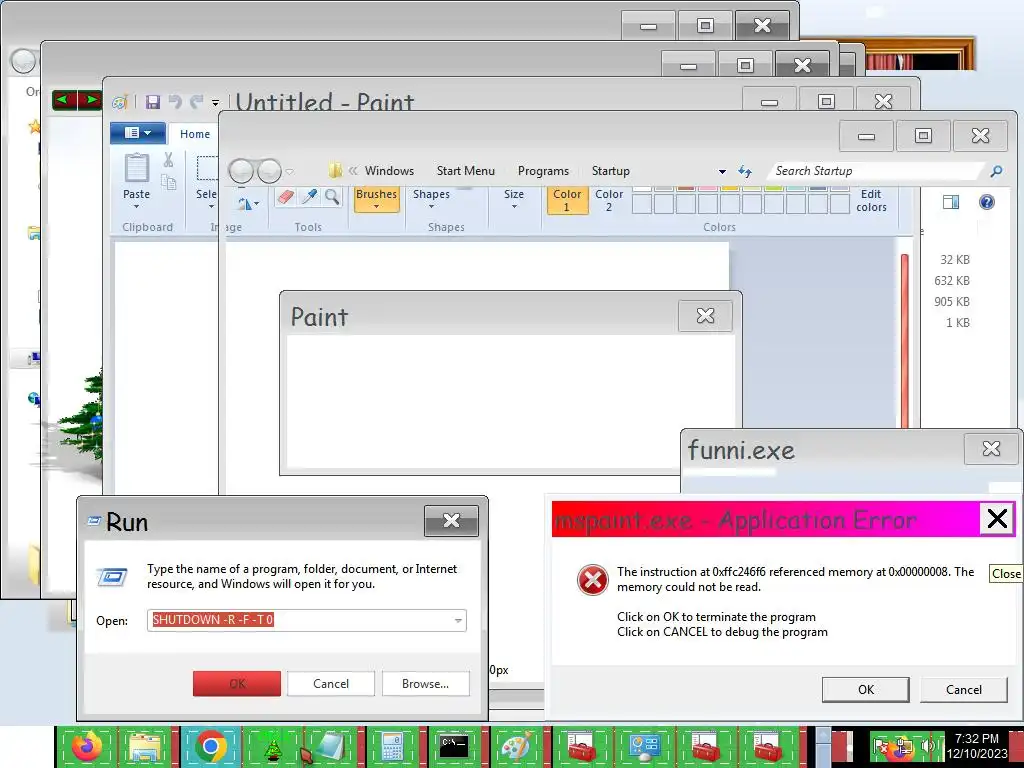Click the clock showing 7:32 PM
The image size is (1024, 768).
point(977,746)
